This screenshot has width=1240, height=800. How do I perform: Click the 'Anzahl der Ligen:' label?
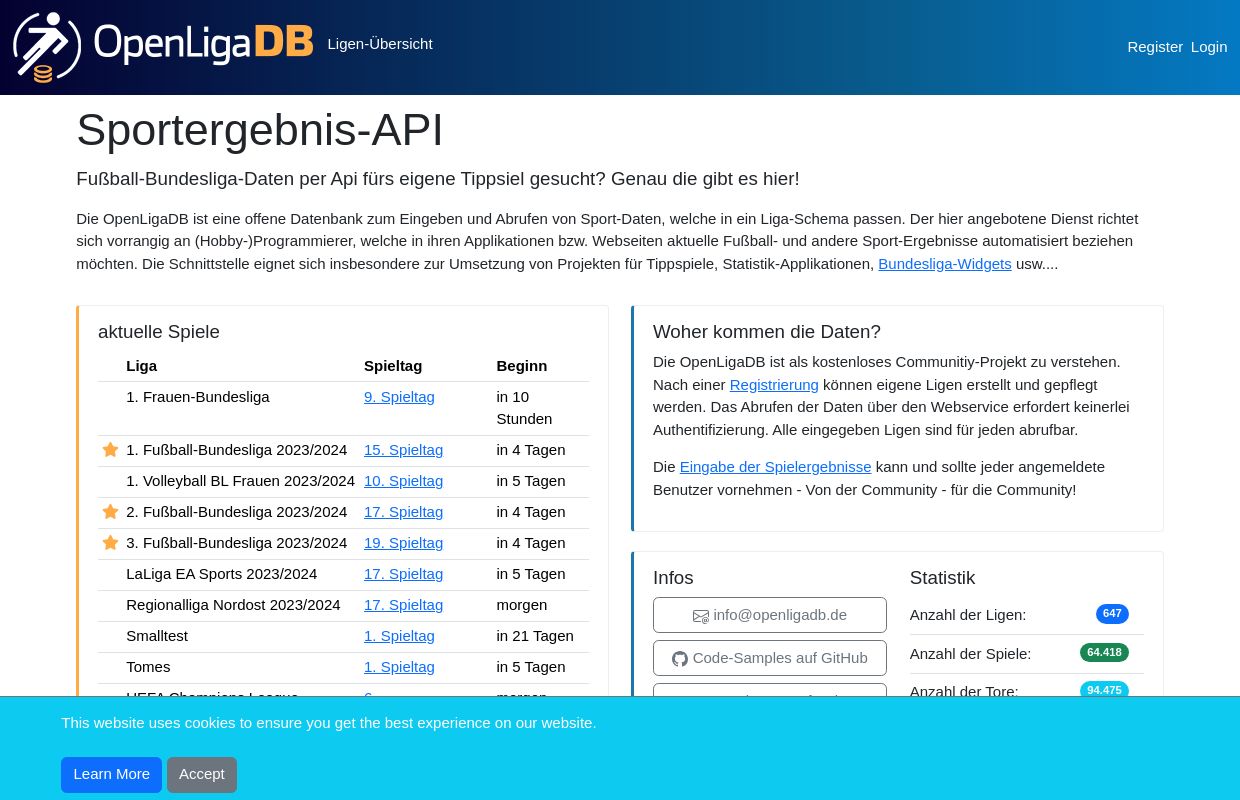coord(968,615)
